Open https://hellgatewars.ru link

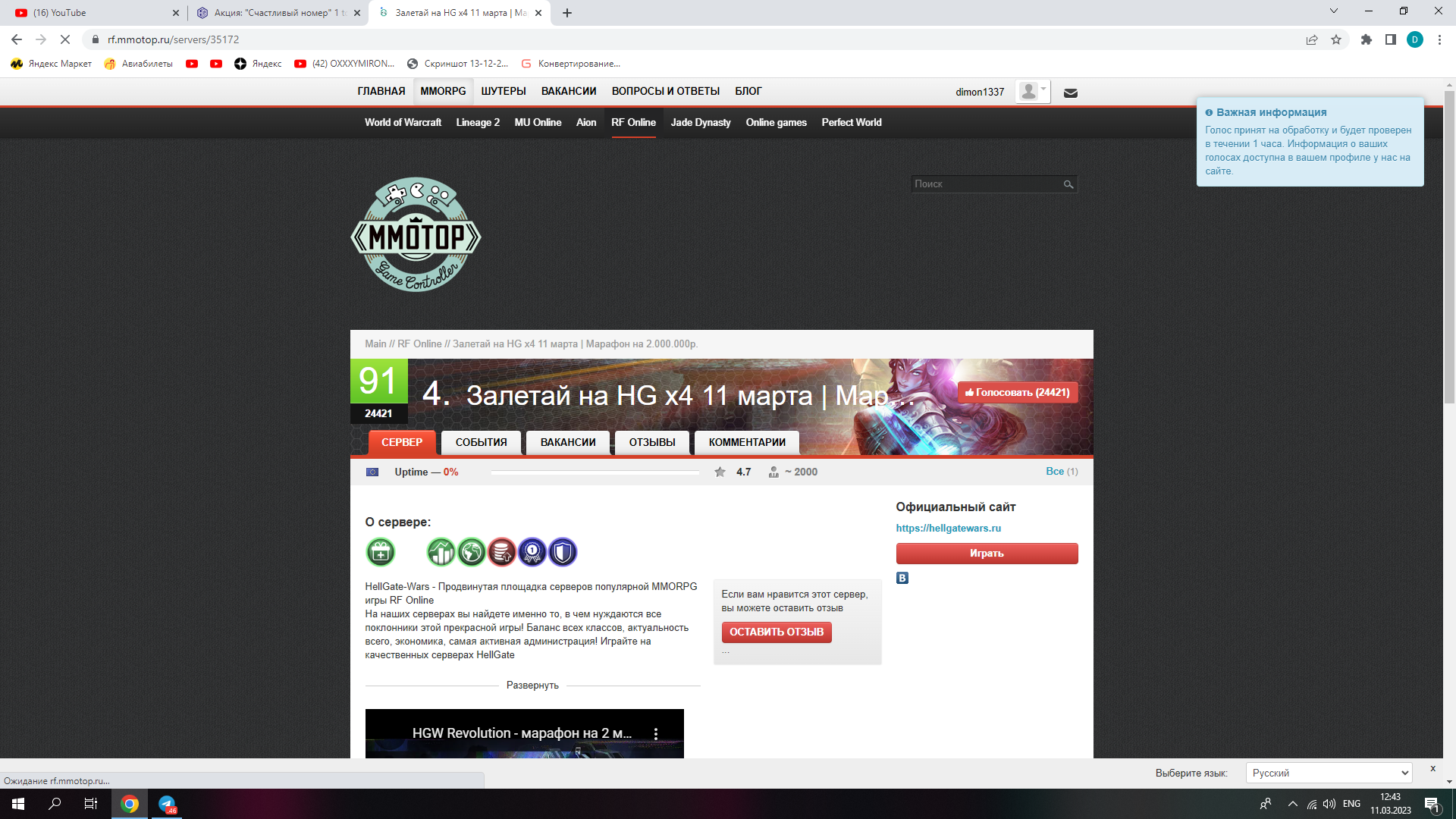pos(949,529)
